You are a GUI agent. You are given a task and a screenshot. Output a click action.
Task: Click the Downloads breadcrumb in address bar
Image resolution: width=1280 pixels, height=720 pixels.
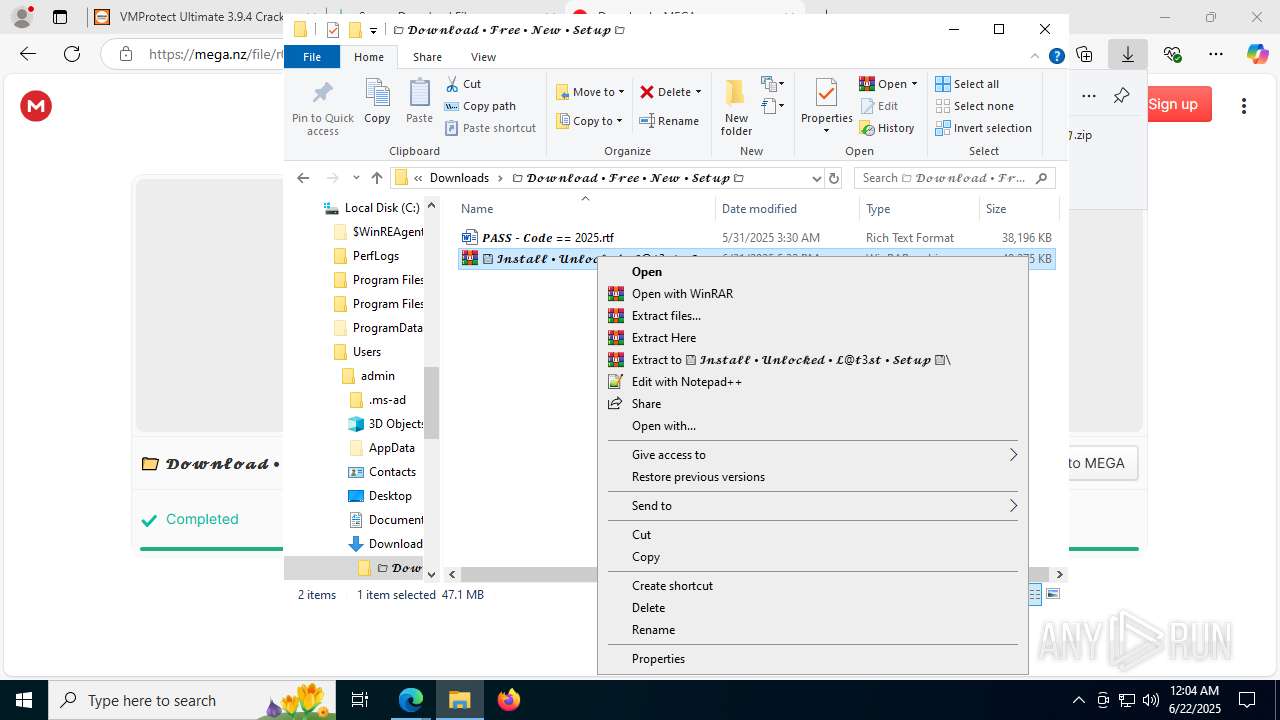pyautogui.click(x=459, y=178)
